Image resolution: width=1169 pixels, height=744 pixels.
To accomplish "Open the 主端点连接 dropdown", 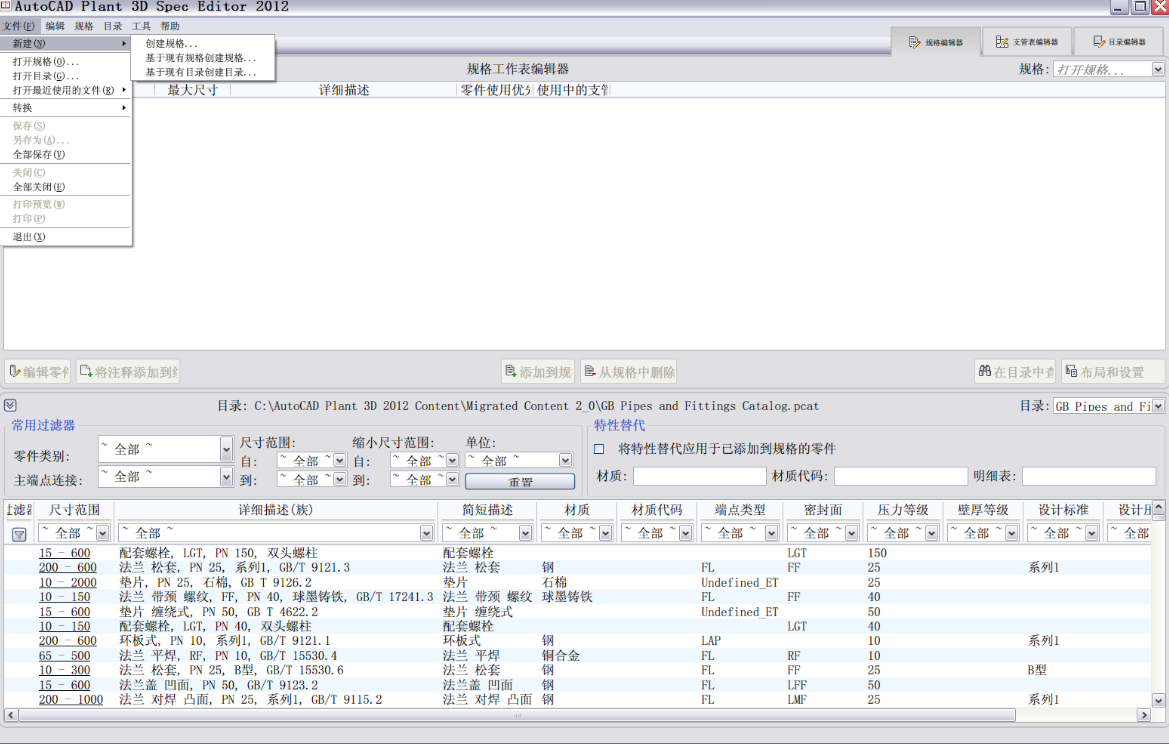I will pos(226,476).
